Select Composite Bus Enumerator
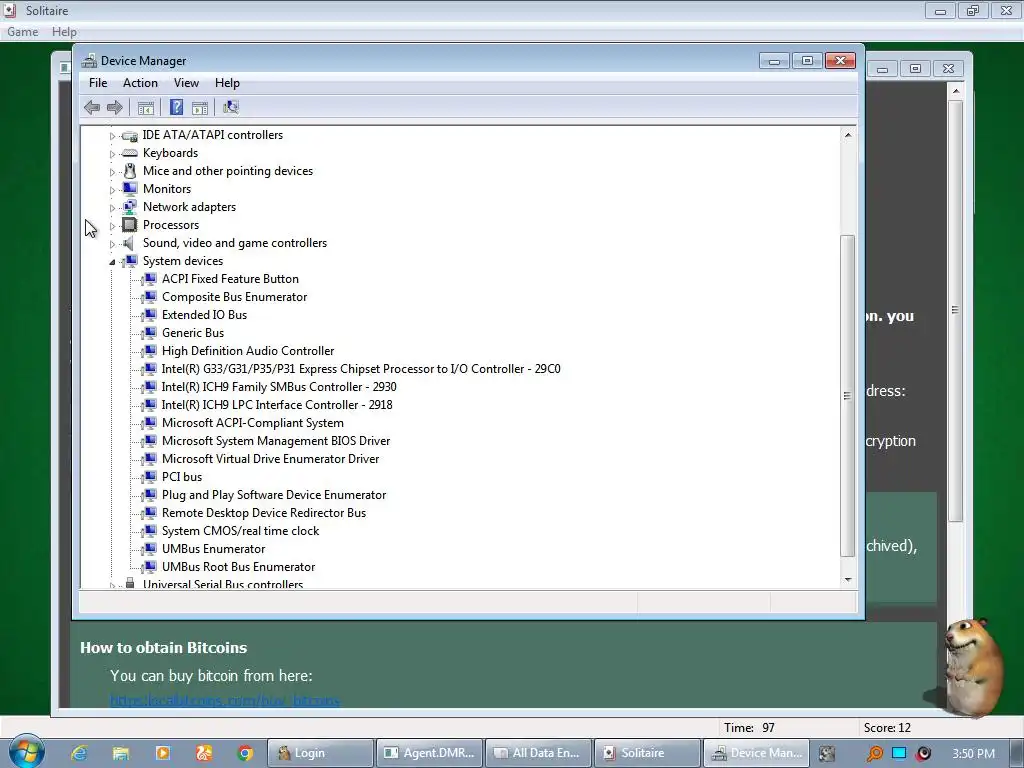Image resolution: width=1024 pixels, height=768 pixels. 234,296
